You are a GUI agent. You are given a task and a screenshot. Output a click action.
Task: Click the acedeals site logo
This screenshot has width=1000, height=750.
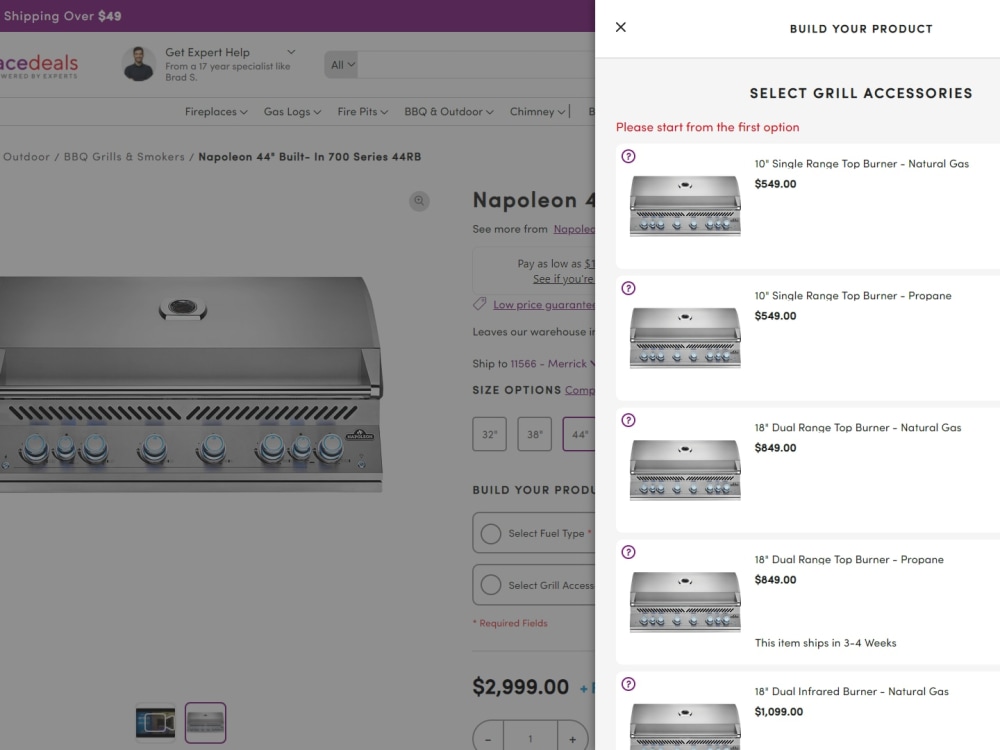39,65
